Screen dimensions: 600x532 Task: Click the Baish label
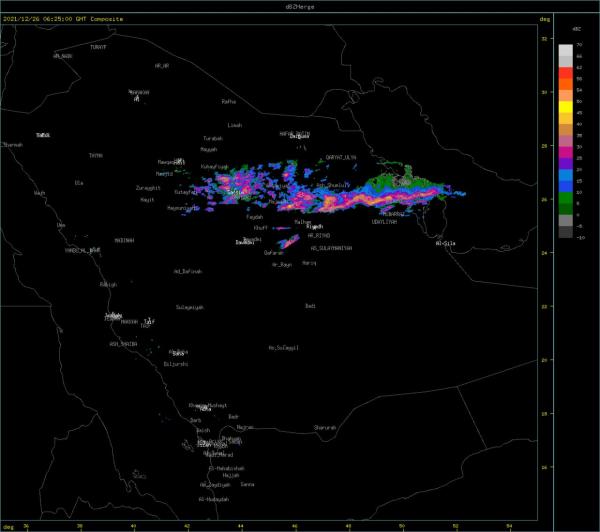point(203,430)
